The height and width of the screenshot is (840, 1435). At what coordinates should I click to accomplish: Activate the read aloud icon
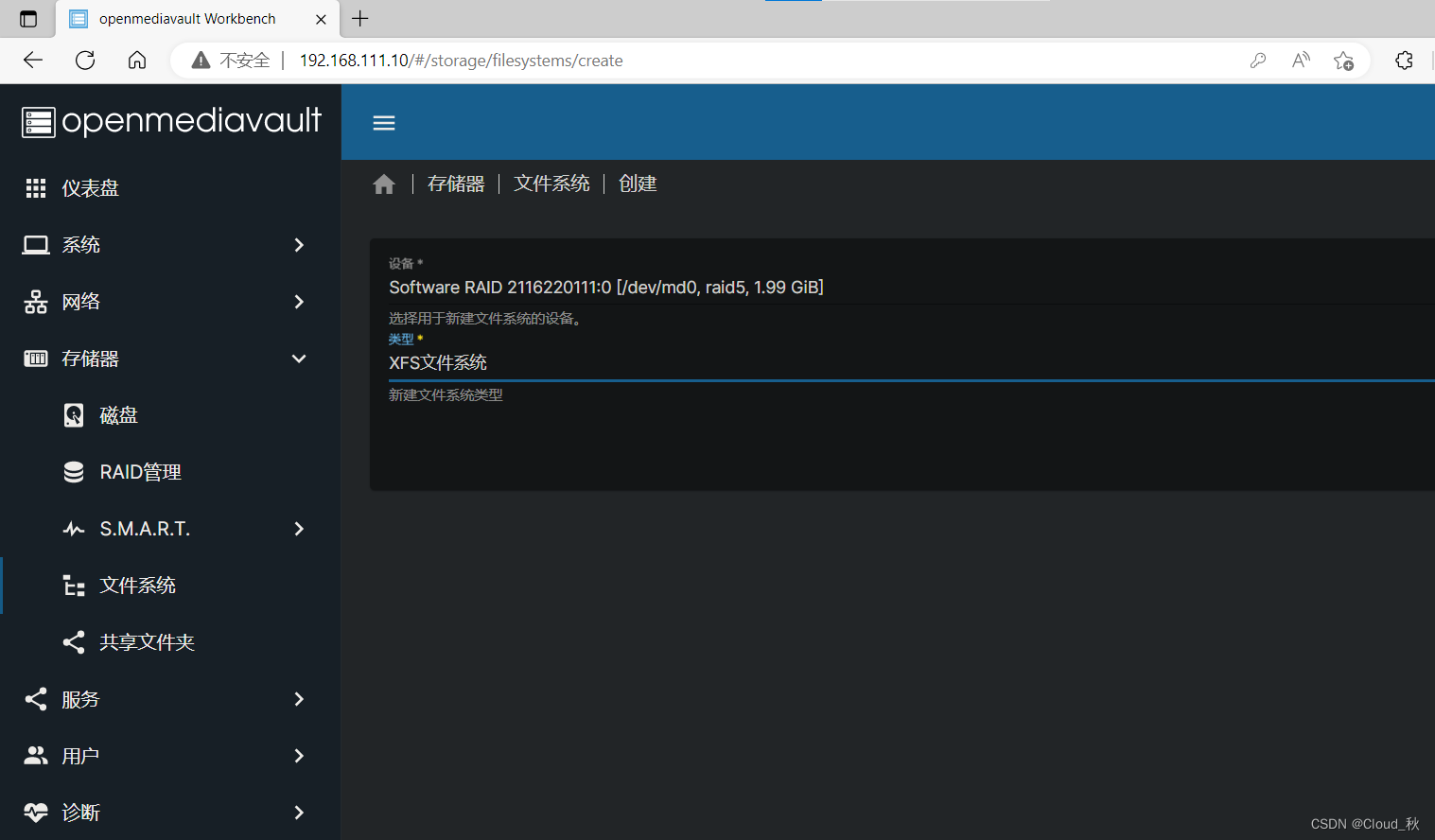point(1302,61)
